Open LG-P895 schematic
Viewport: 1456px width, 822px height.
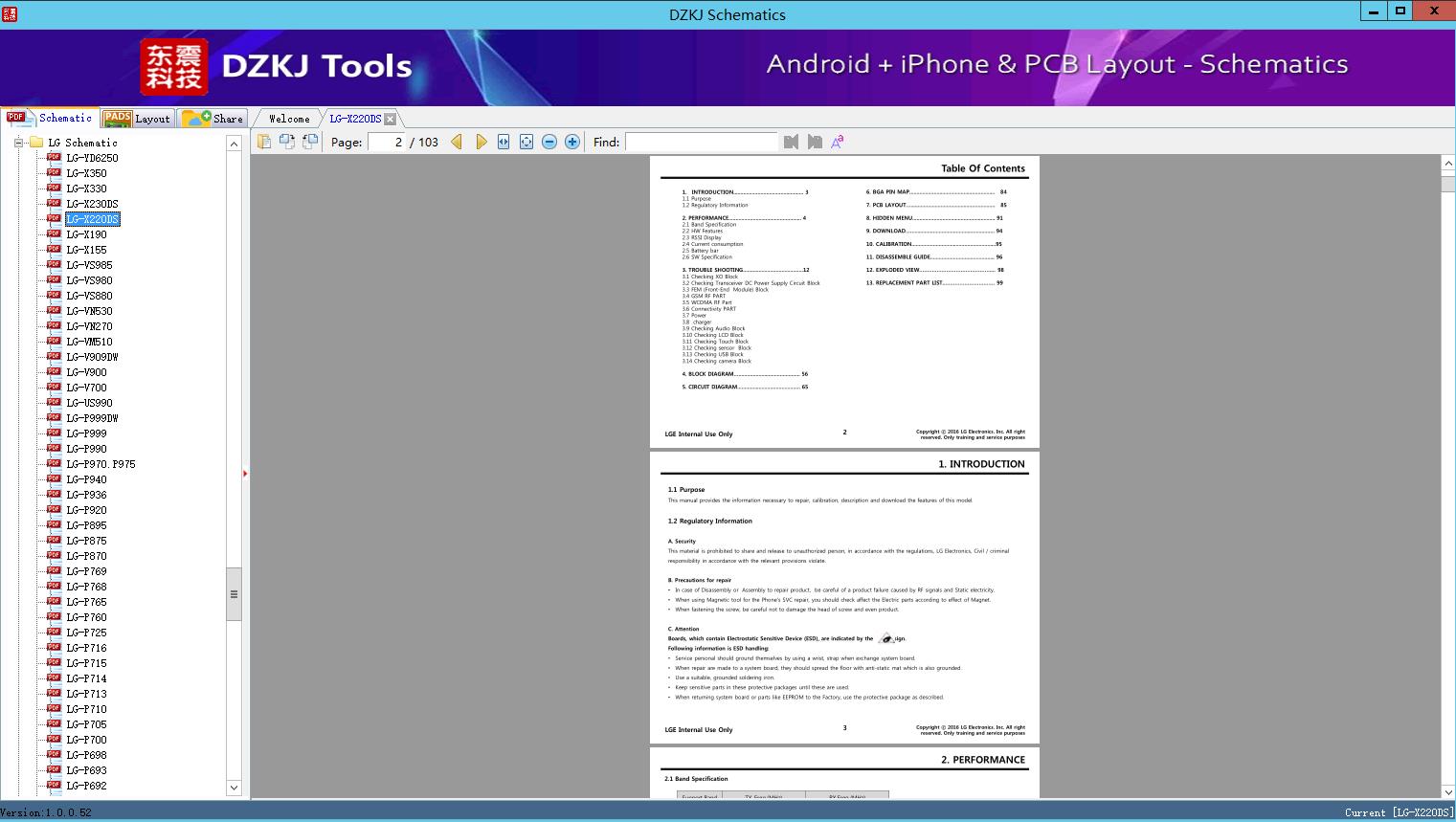86,525
